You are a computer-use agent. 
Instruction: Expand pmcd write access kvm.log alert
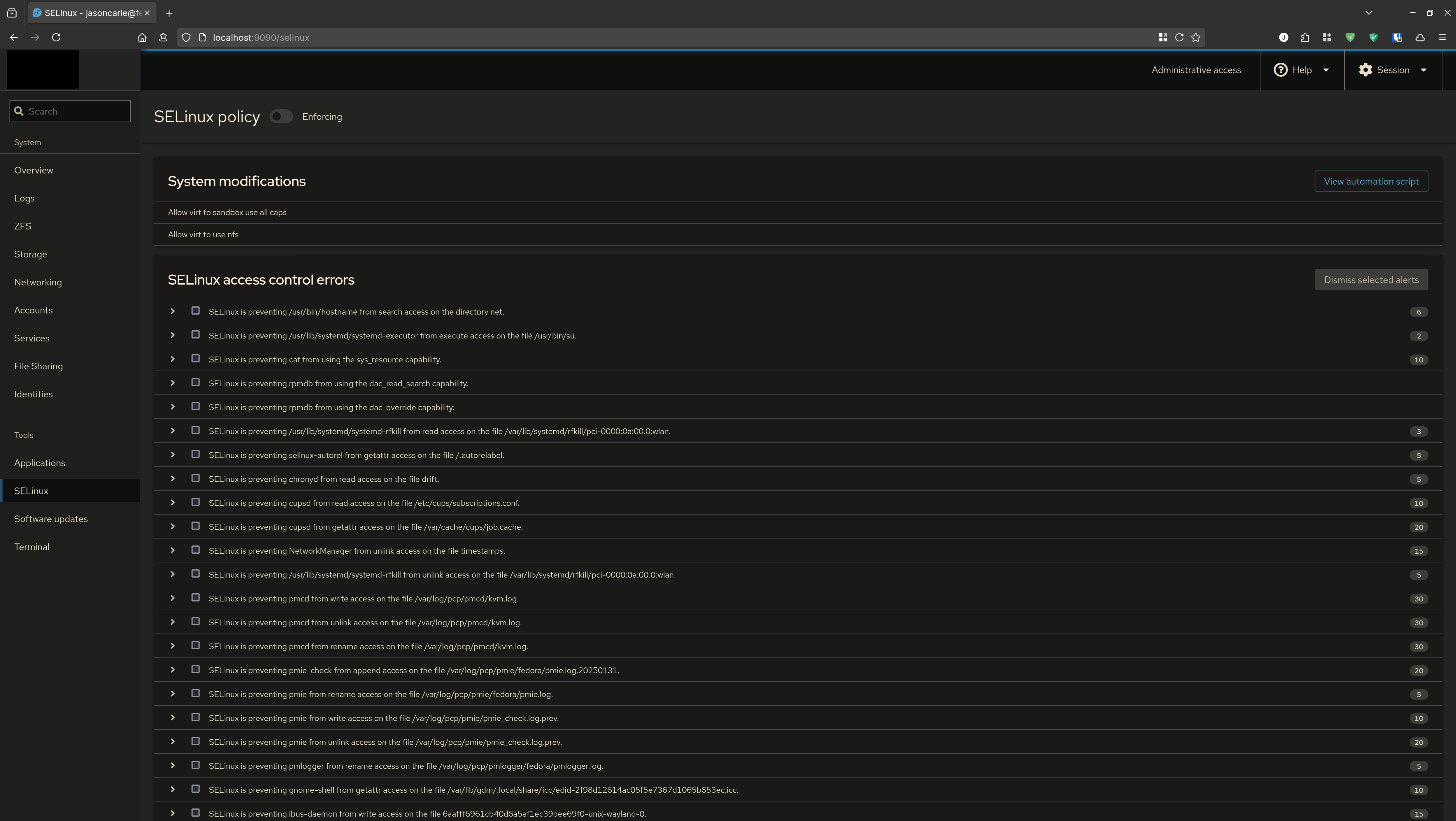click(x=172, y=598)
